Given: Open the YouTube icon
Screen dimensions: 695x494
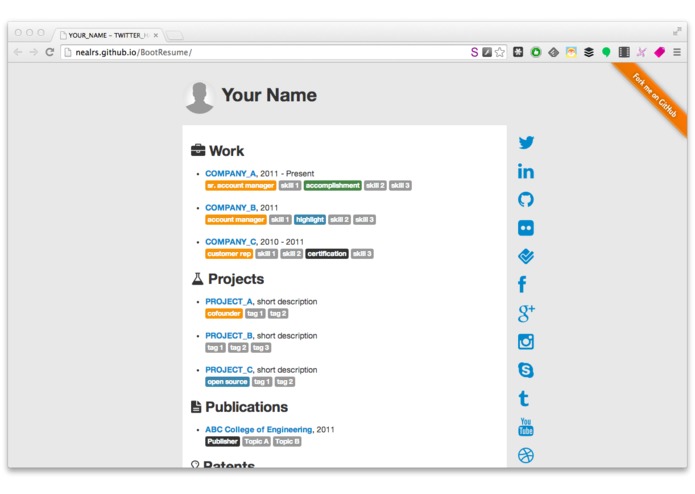Looking at the screenshot, I should pyautogui.click(x=526, y=427).
